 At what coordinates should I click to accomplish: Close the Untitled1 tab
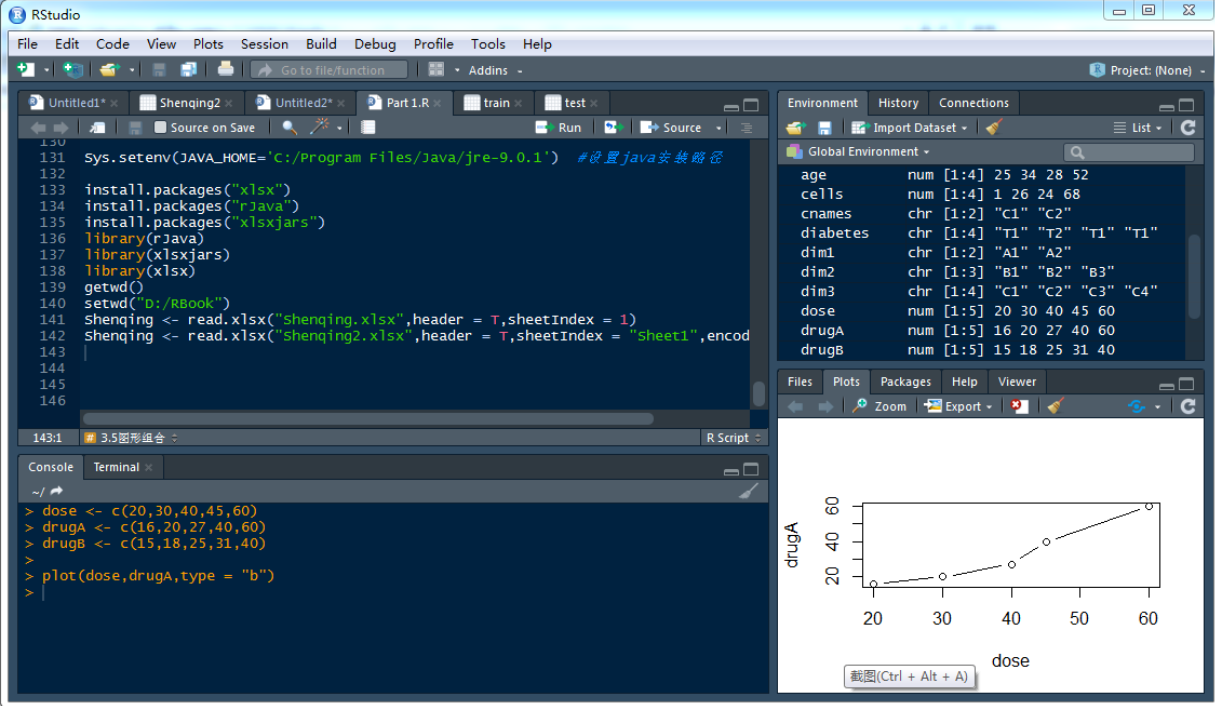pos(114,103)
